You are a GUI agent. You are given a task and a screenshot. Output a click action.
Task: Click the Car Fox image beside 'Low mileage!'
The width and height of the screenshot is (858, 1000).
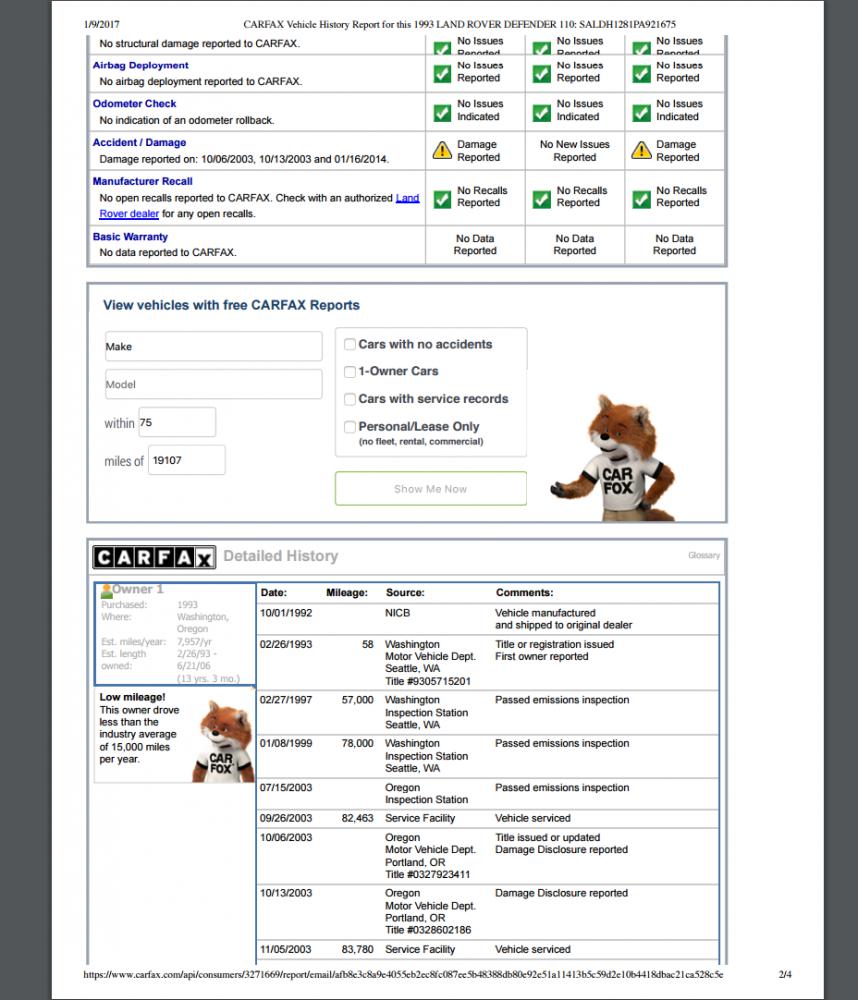224,742
